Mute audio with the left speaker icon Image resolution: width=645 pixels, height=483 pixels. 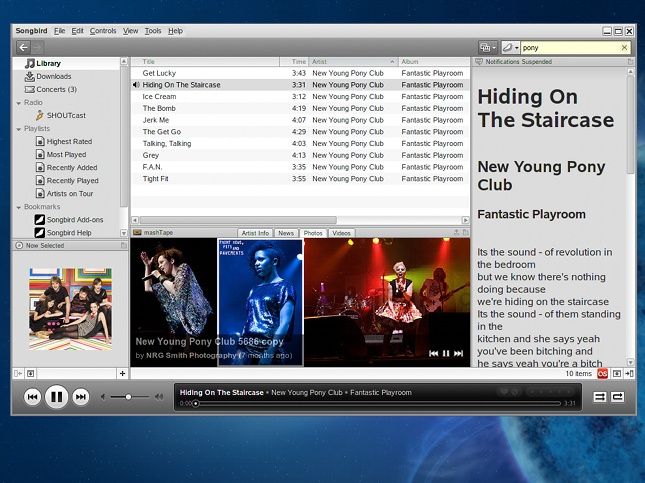pos(103,397)
